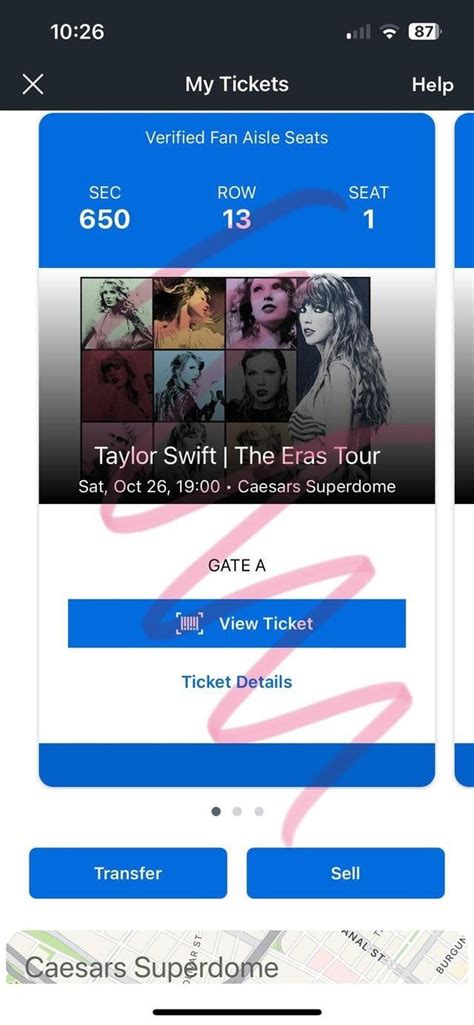
Task: Tap the cellular signal bars icon
Action: point(358,31)
